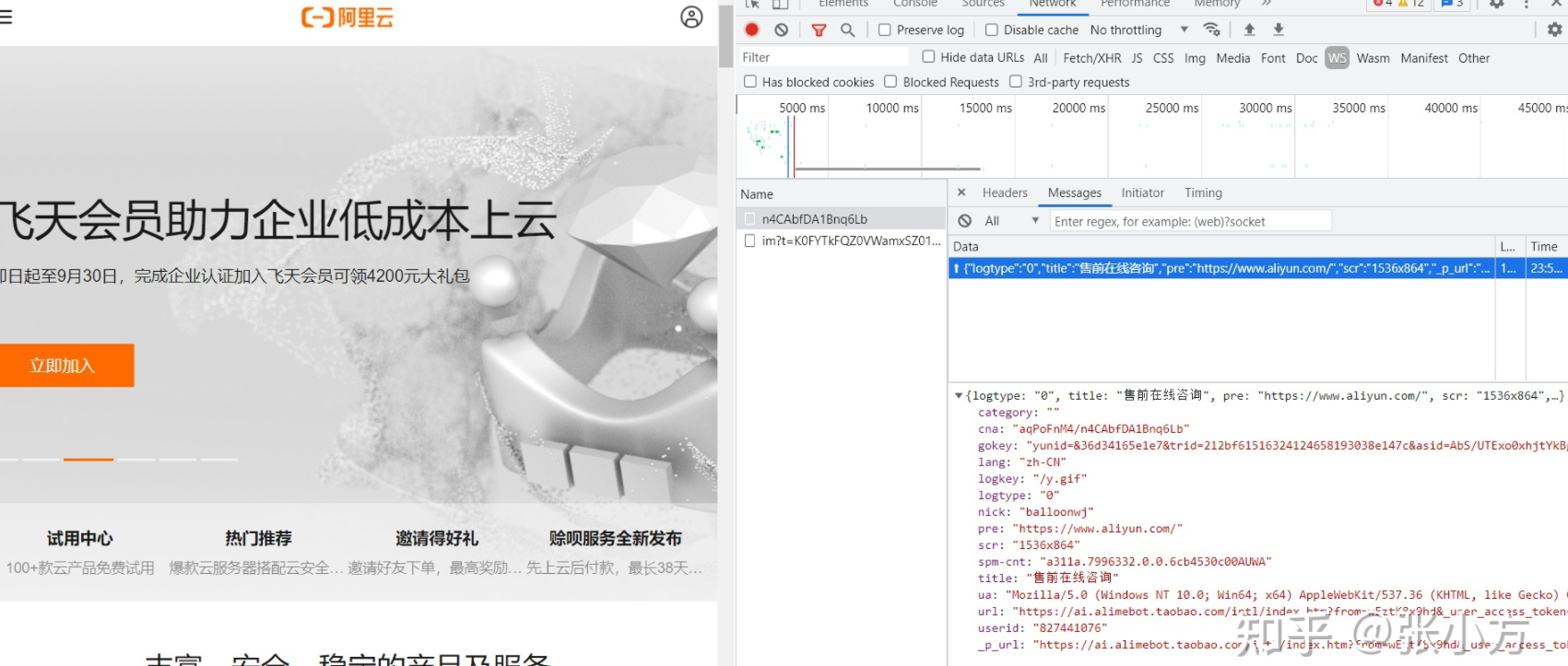Image resolution: width=1568 pixels, height=666 pixels.
Task: Open the No throttling dropdown
Action: tap(1139, 29)
